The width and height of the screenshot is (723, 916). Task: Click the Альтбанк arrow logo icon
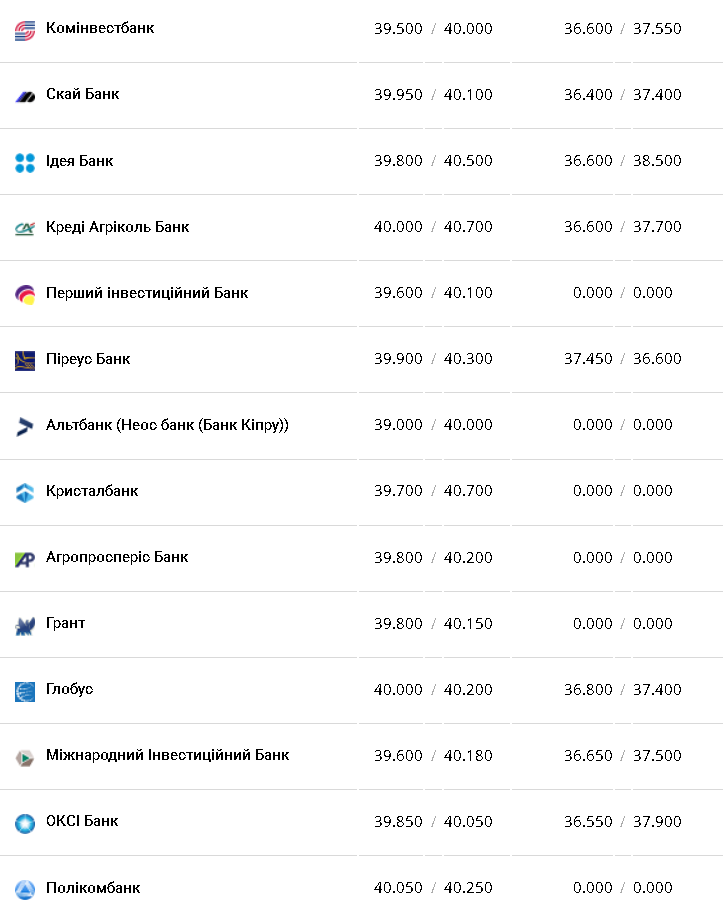pyautogui.click(x=25, y=427)
